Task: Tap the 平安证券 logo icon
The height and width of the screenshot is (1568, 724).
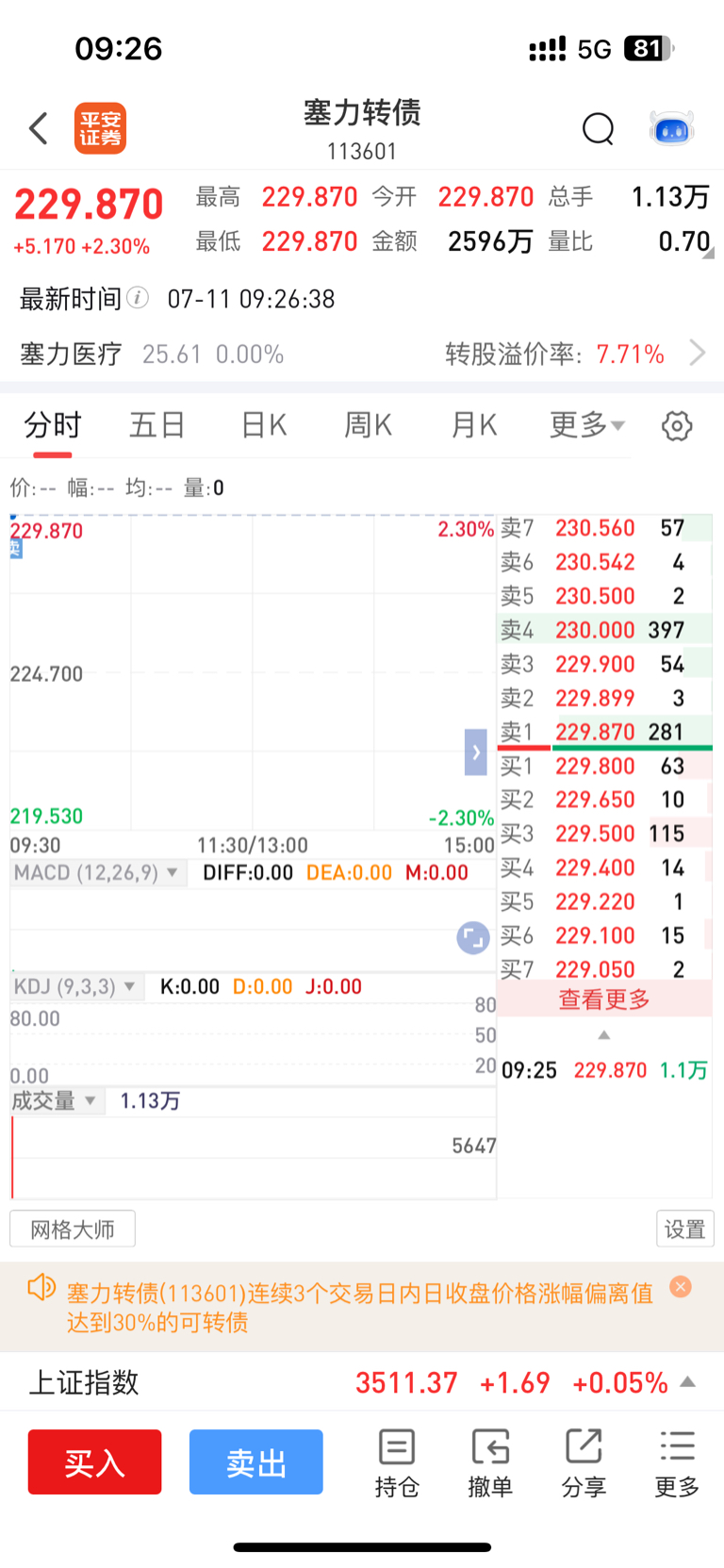Action: click(x=100, y=128)
